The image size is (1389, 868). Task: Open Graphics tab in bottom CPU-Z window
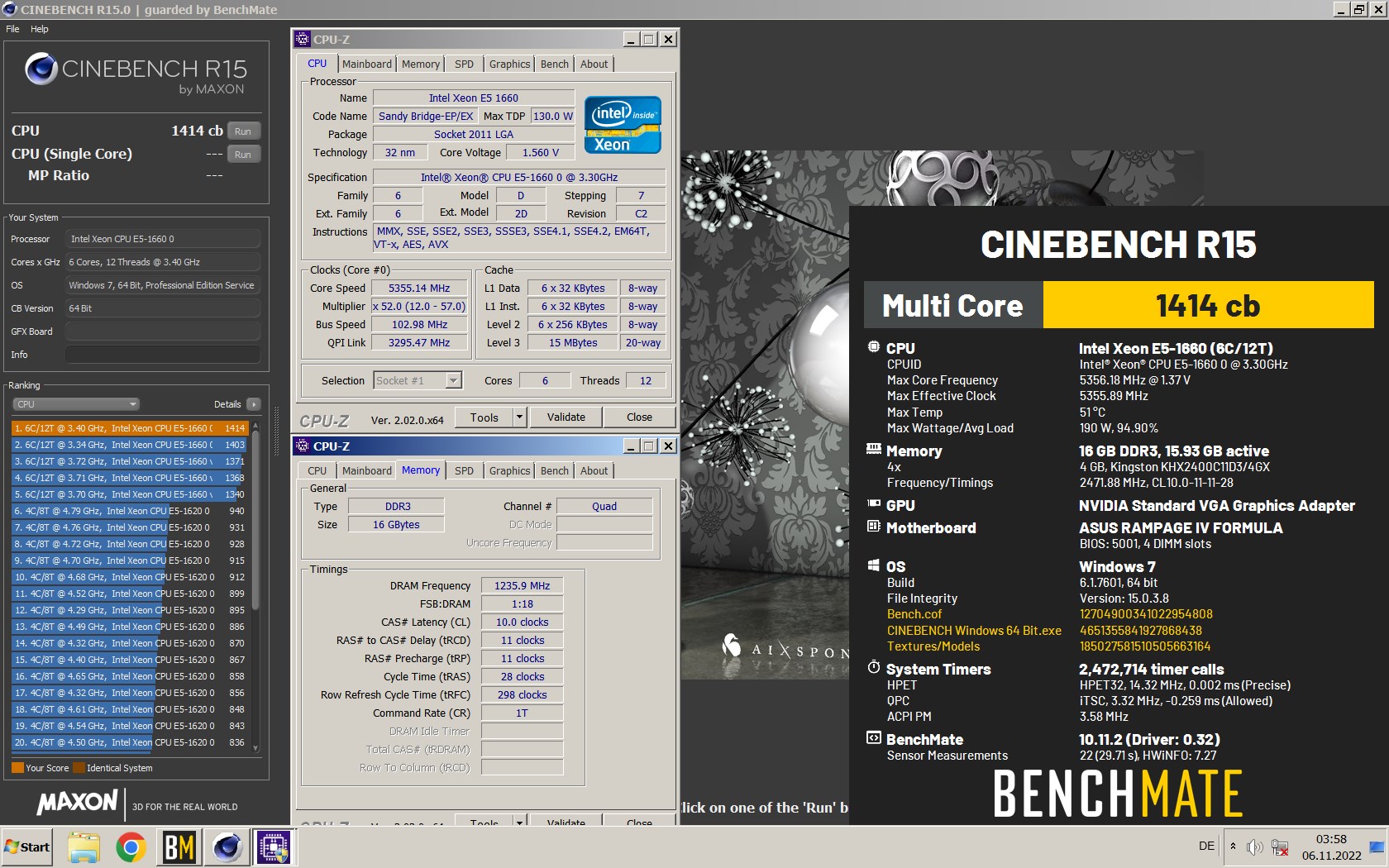point(509,470)
